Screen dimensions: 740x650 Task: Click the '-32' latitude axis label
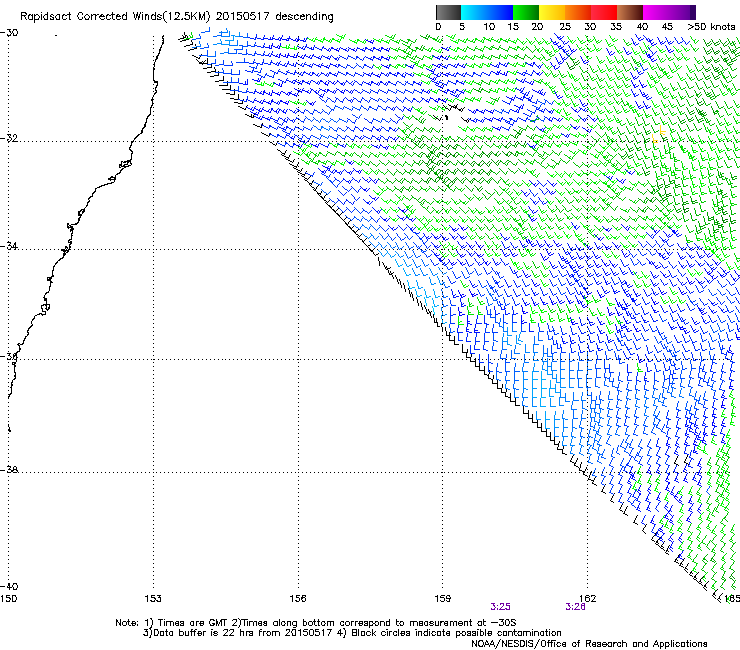click(x=9, y=138)
